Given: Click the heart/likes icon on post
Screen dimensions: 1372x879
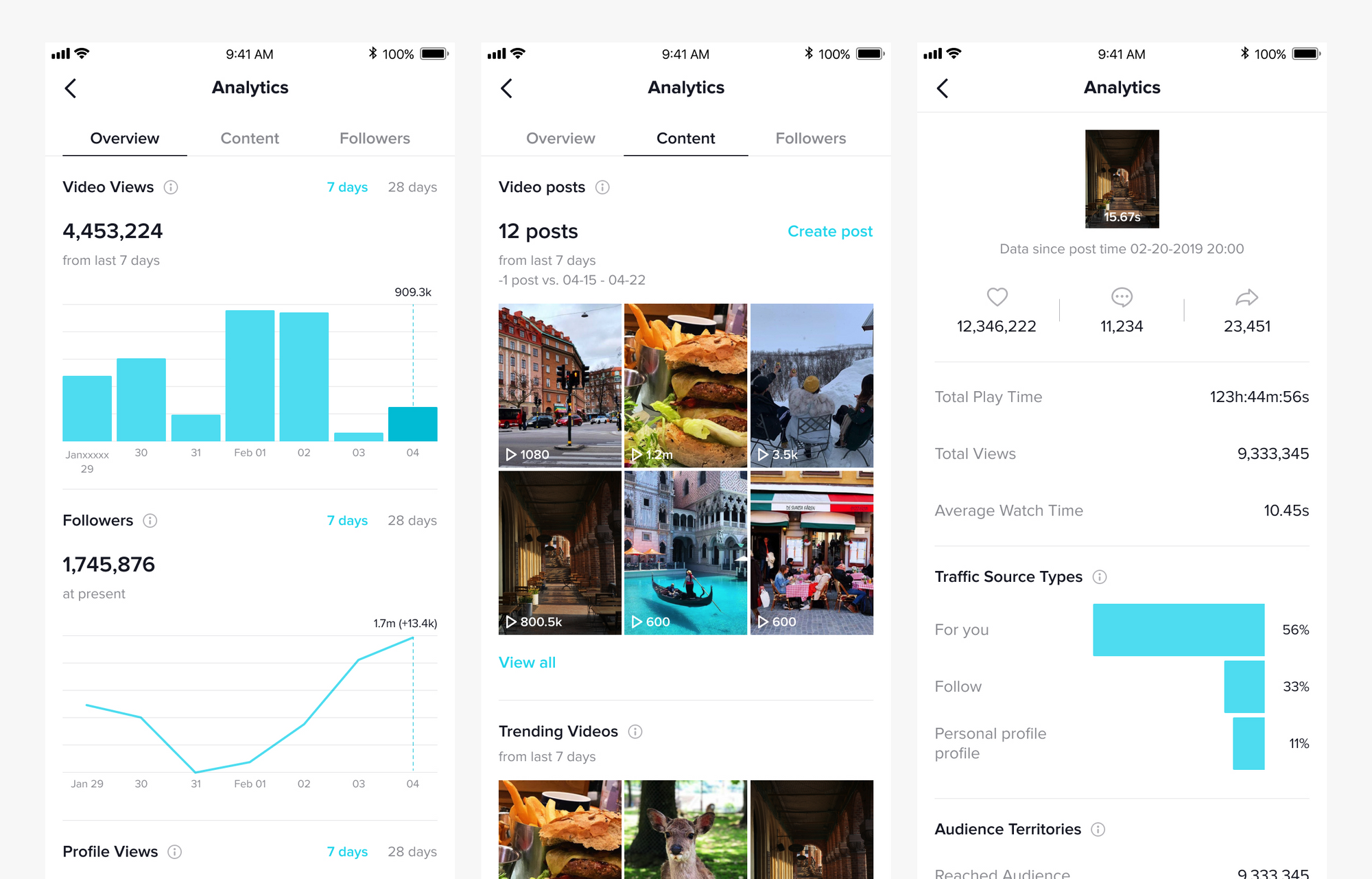Looking at the screenshot, I should [x=997, y=295].
